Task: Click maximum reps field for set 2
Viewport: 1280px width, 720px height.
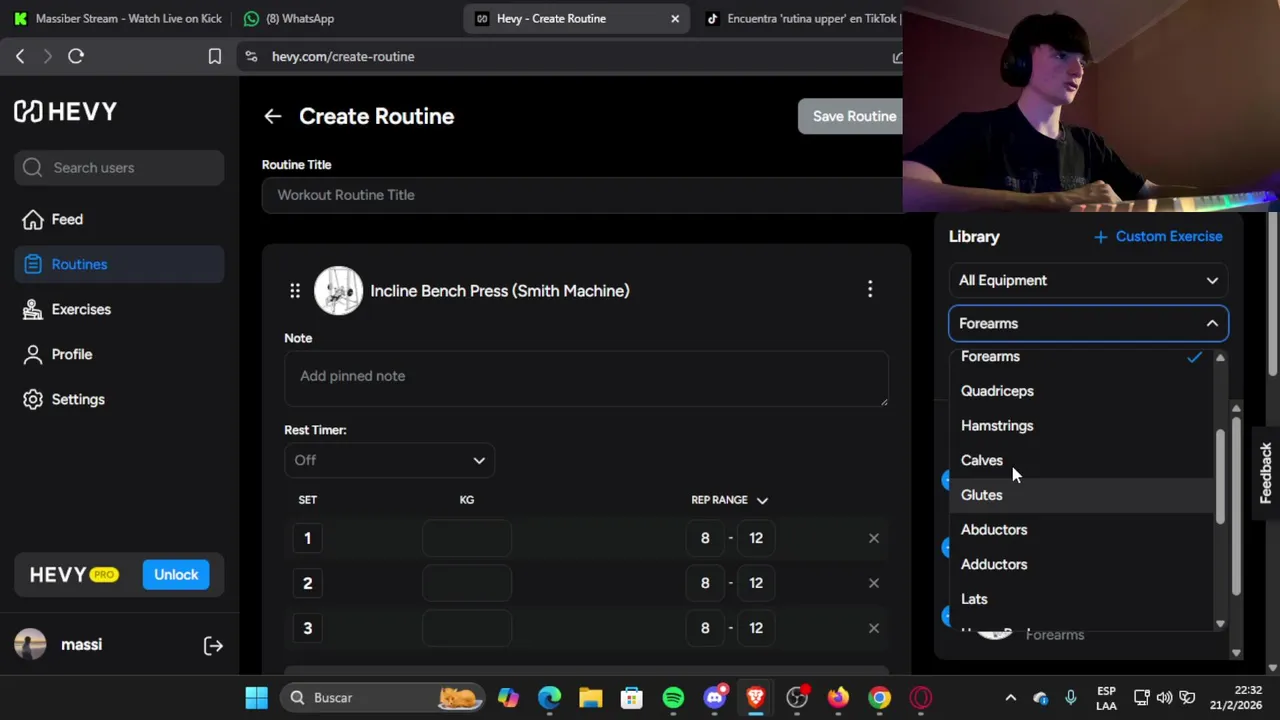Action: point(756,583)
